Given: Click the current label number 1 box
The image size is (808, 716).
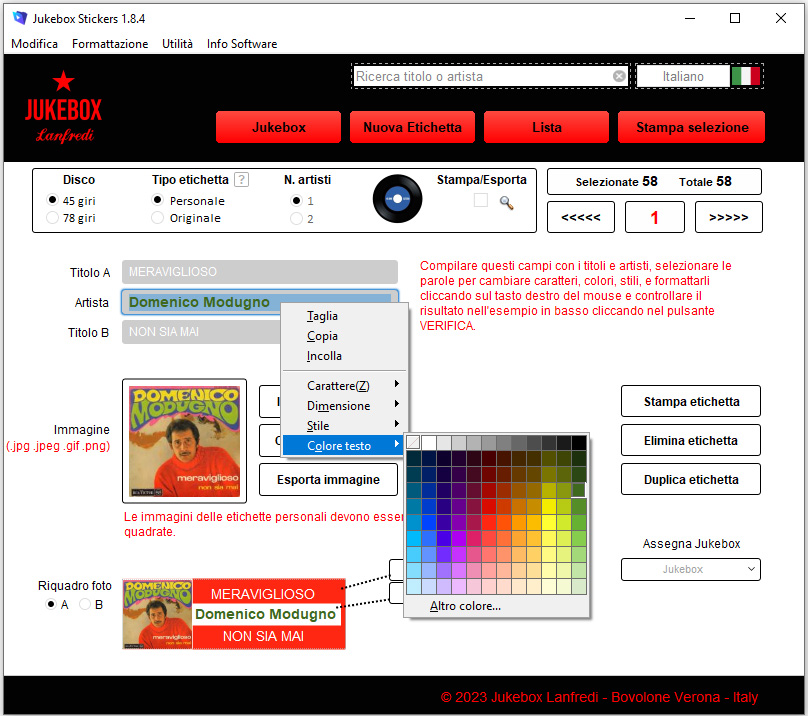Looking at the screenshot, I should point(654,217).
